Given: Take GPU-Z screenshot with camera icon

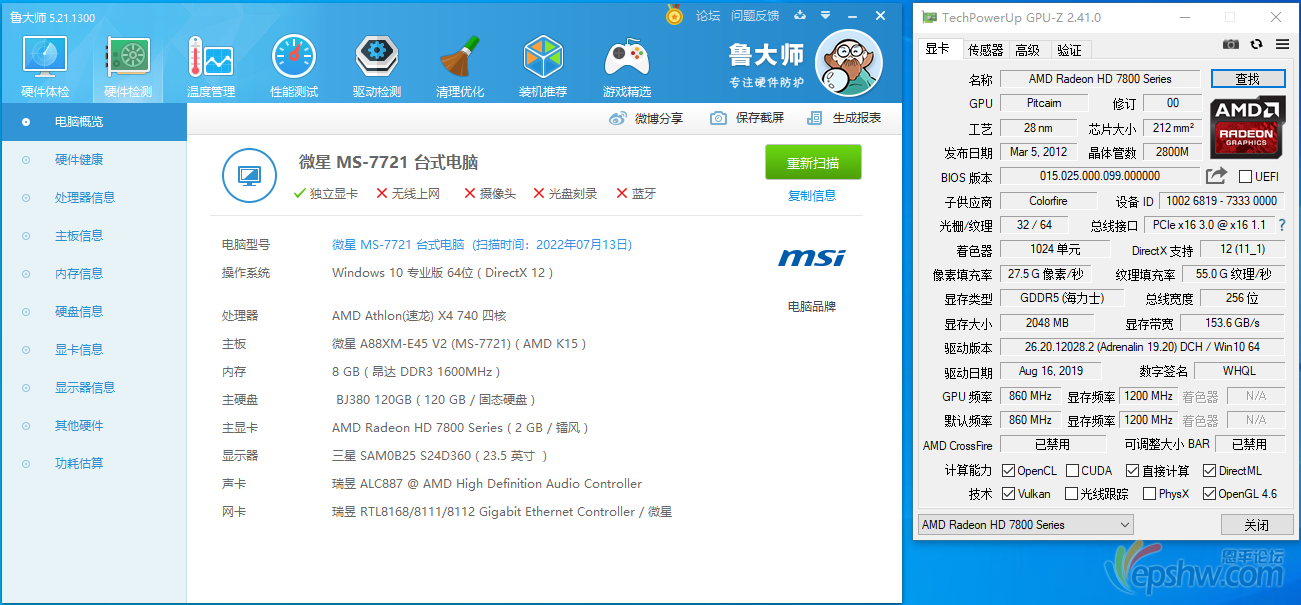Looking at the screenshot, I should coord(1231,45).
